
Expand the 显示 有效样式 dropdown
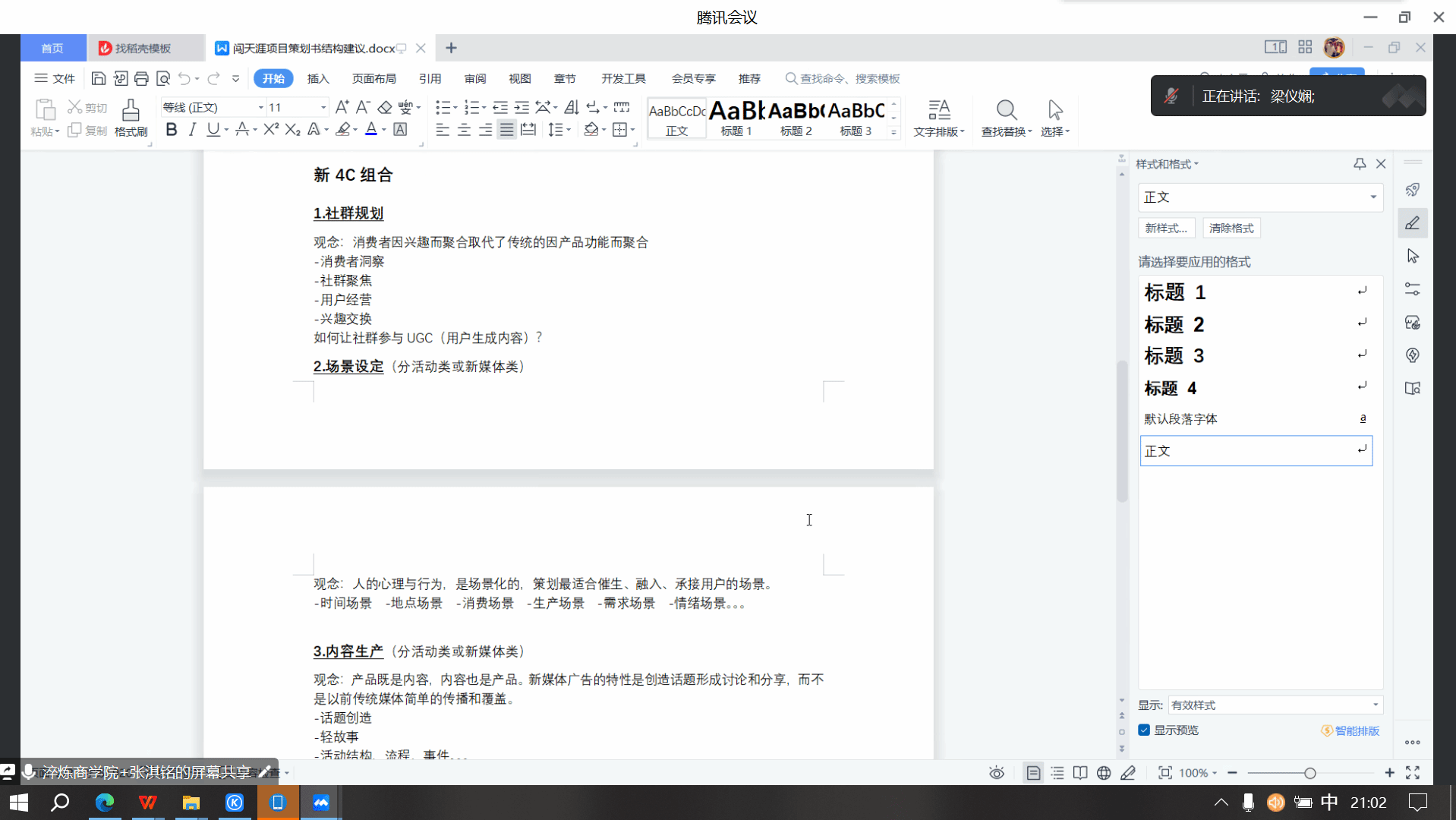(1375, 705)
